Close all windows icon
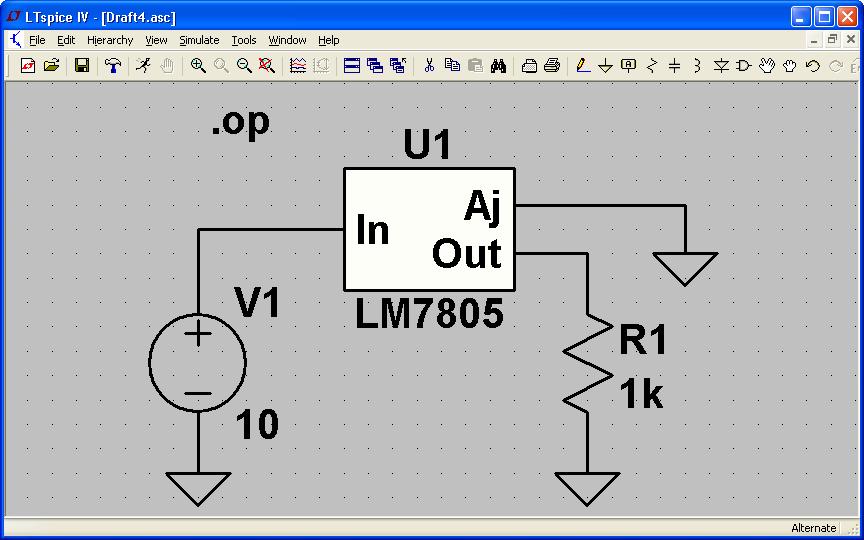Screen dimensions: 864x540 pyautogui.click(x=398, y=66)
